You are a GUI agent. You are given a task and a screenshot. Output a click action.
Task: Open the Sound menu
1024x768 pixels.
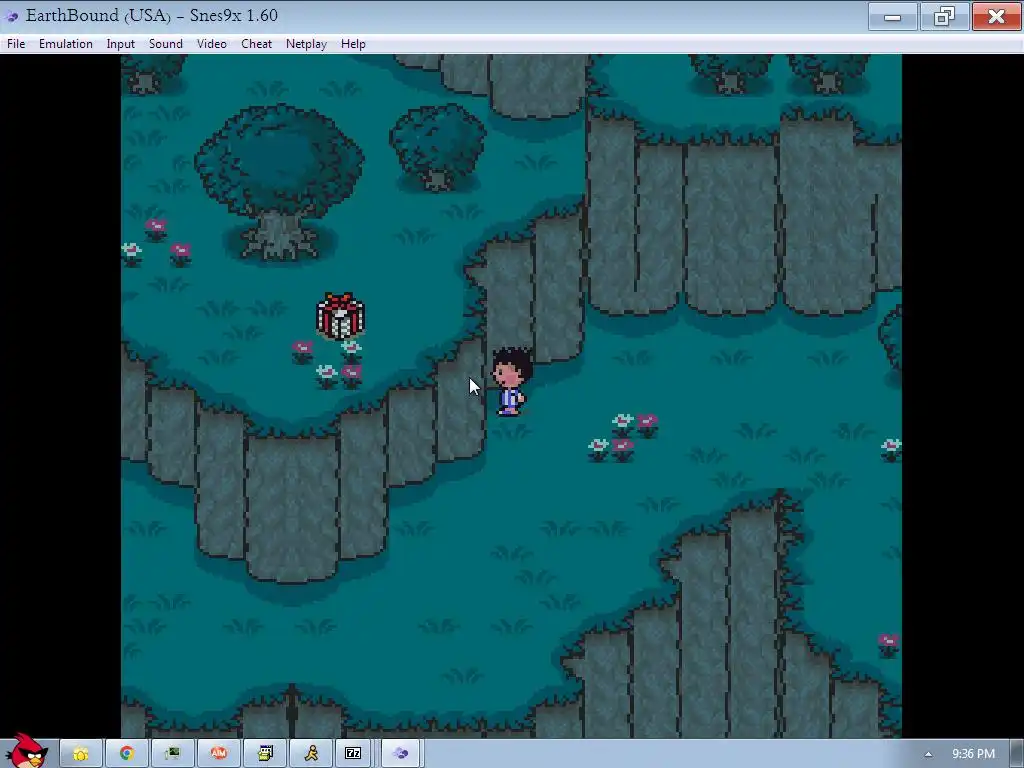(165, 44)
